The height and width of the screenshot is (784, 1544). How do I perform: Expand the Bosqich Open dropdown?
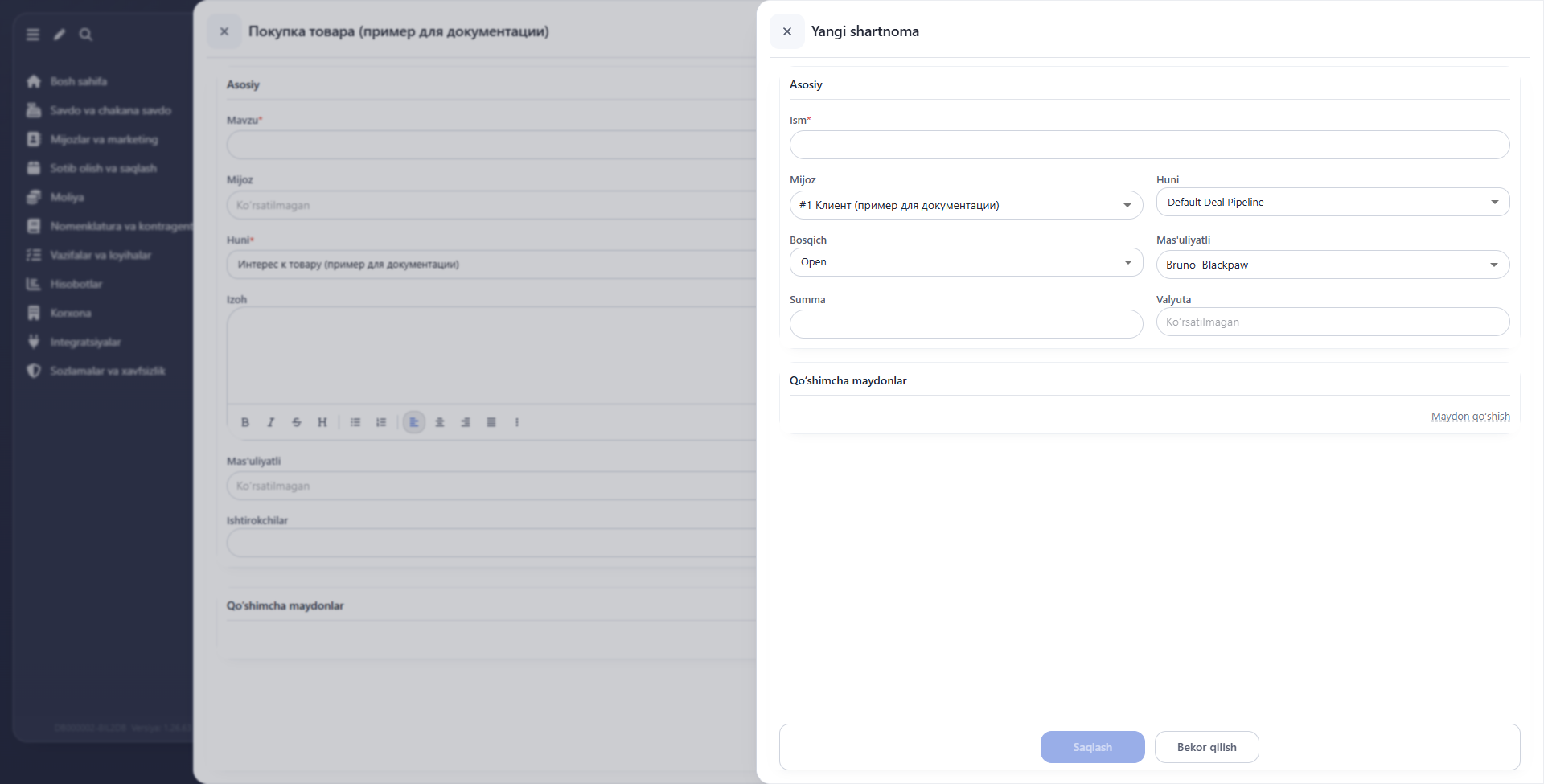[966, 262]
